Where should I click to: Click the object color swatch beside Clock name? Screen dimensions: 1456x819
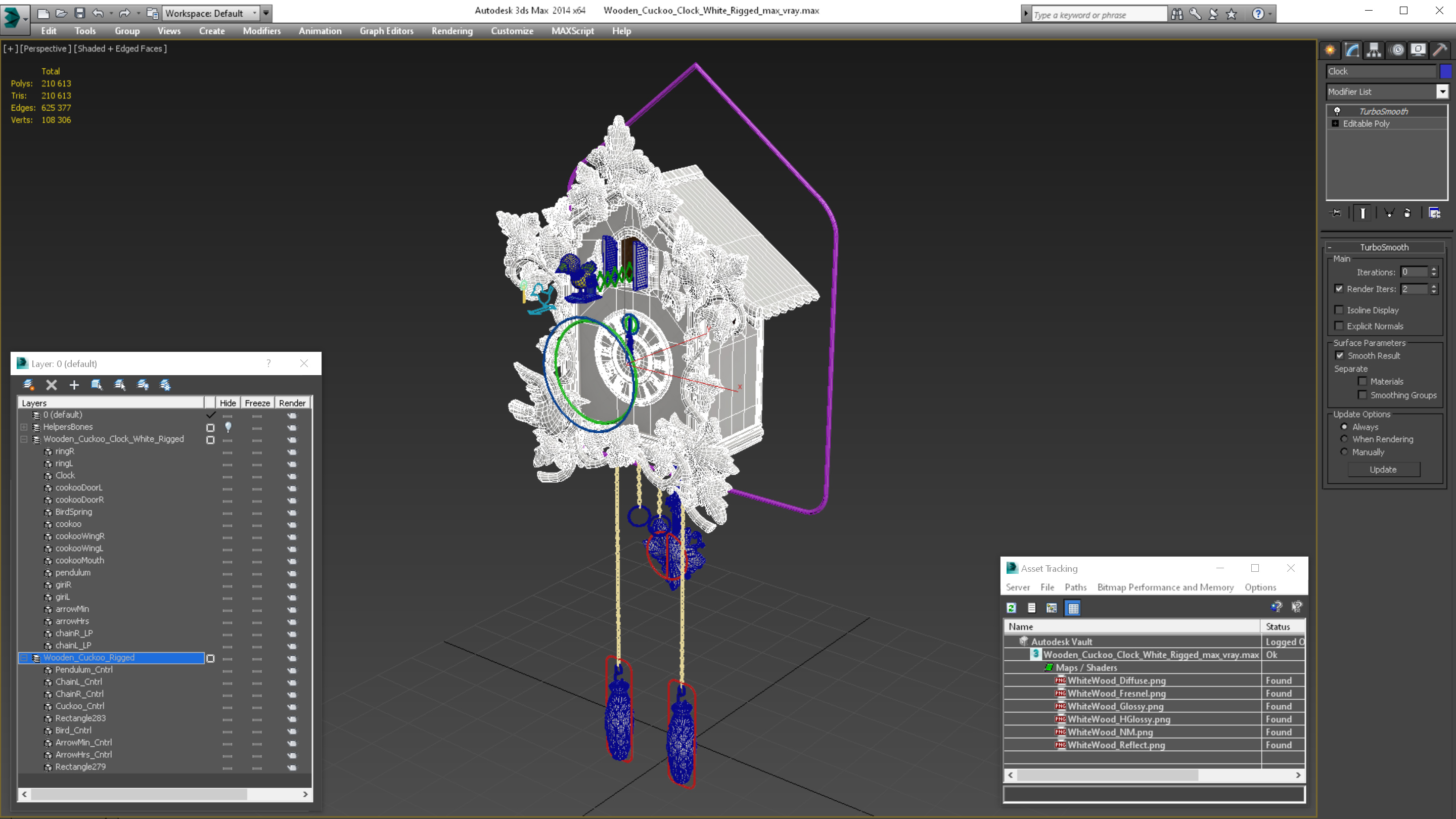(x=1446, y=71)
